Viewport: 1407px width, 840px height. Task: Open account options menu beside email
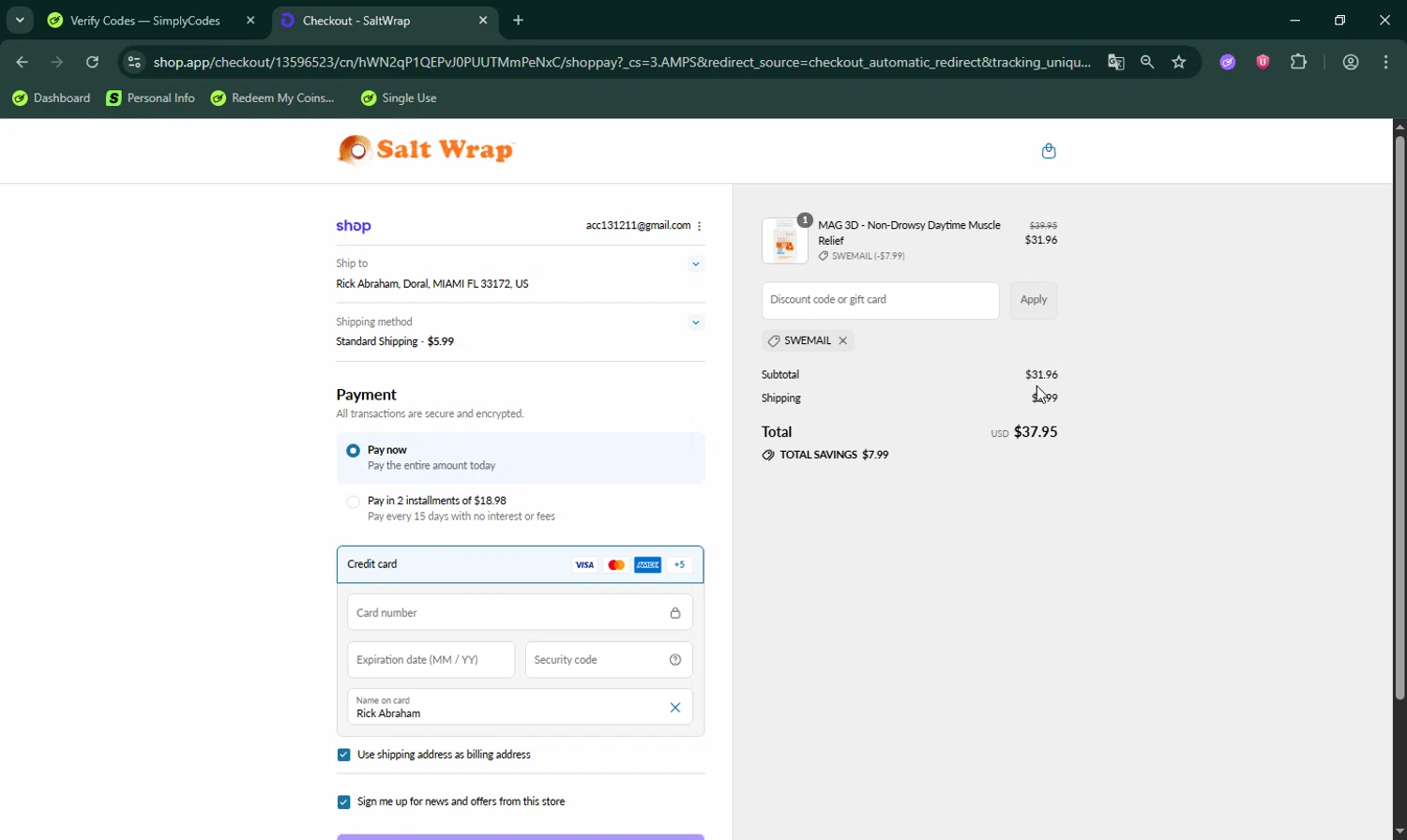[700, 226]
